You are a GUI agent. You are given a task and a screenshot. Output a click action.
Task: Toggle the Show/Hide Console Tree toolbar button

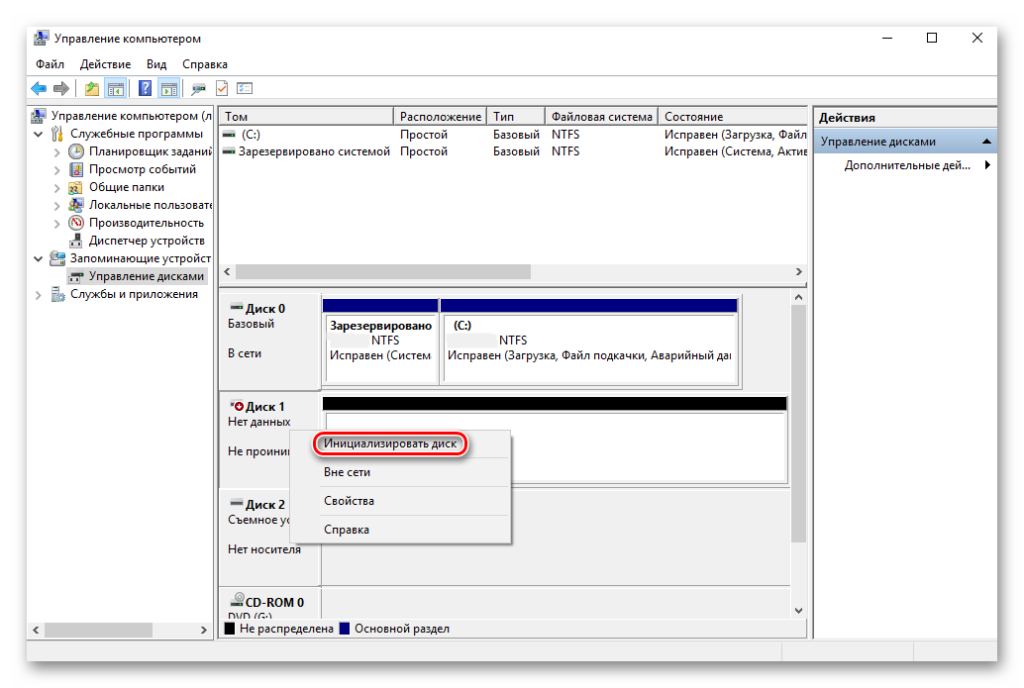point(116,88)
